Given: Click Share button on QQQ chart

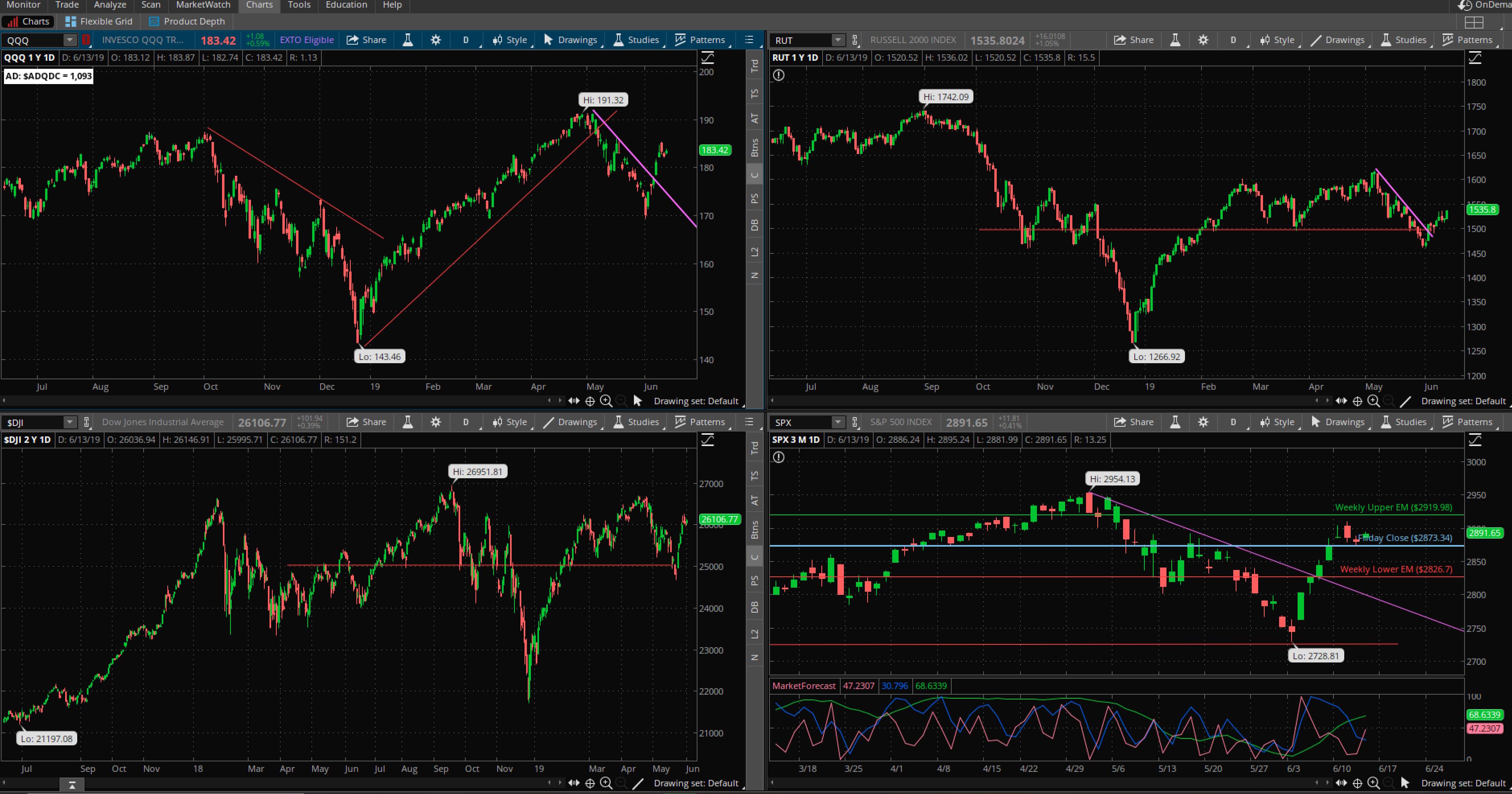Looking at the screenshot, I should point(366,40).
